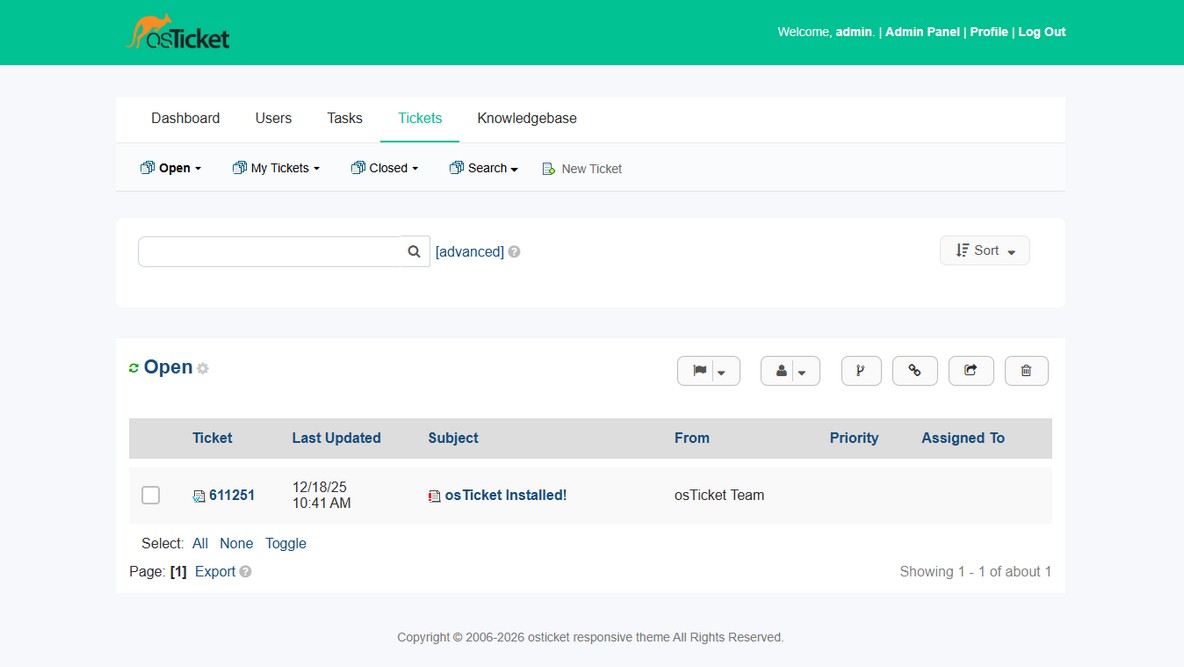Click the link tickets chain icon
This screenshot has width=1184, height=667.
[914, 371]
